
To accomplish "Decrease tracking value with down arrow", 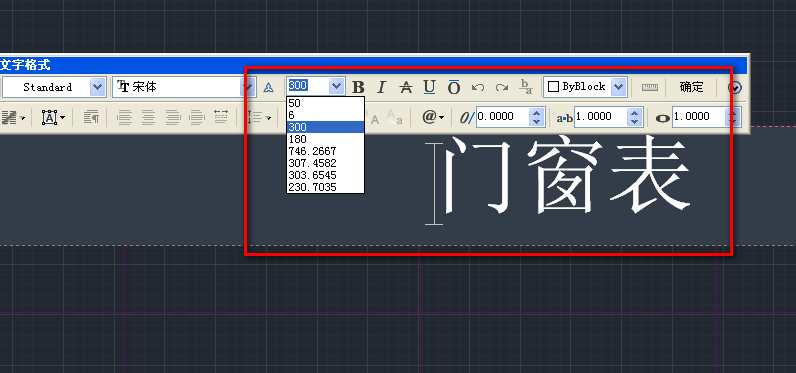I will click(x=634, y=122).
